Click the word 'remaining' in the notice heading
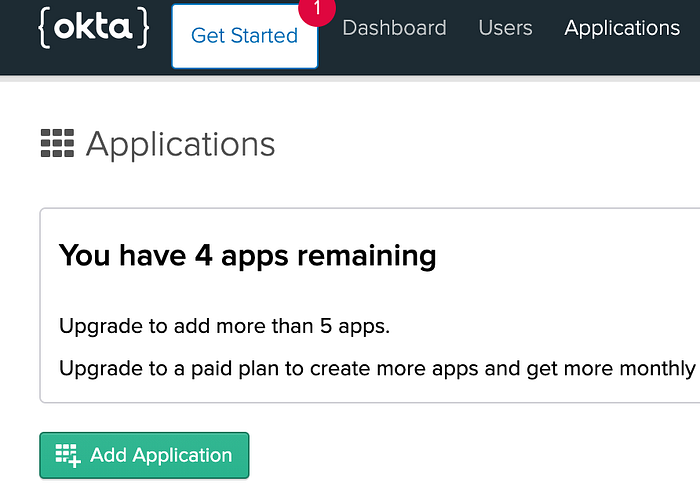700x501 pixels. click(367, 257)
